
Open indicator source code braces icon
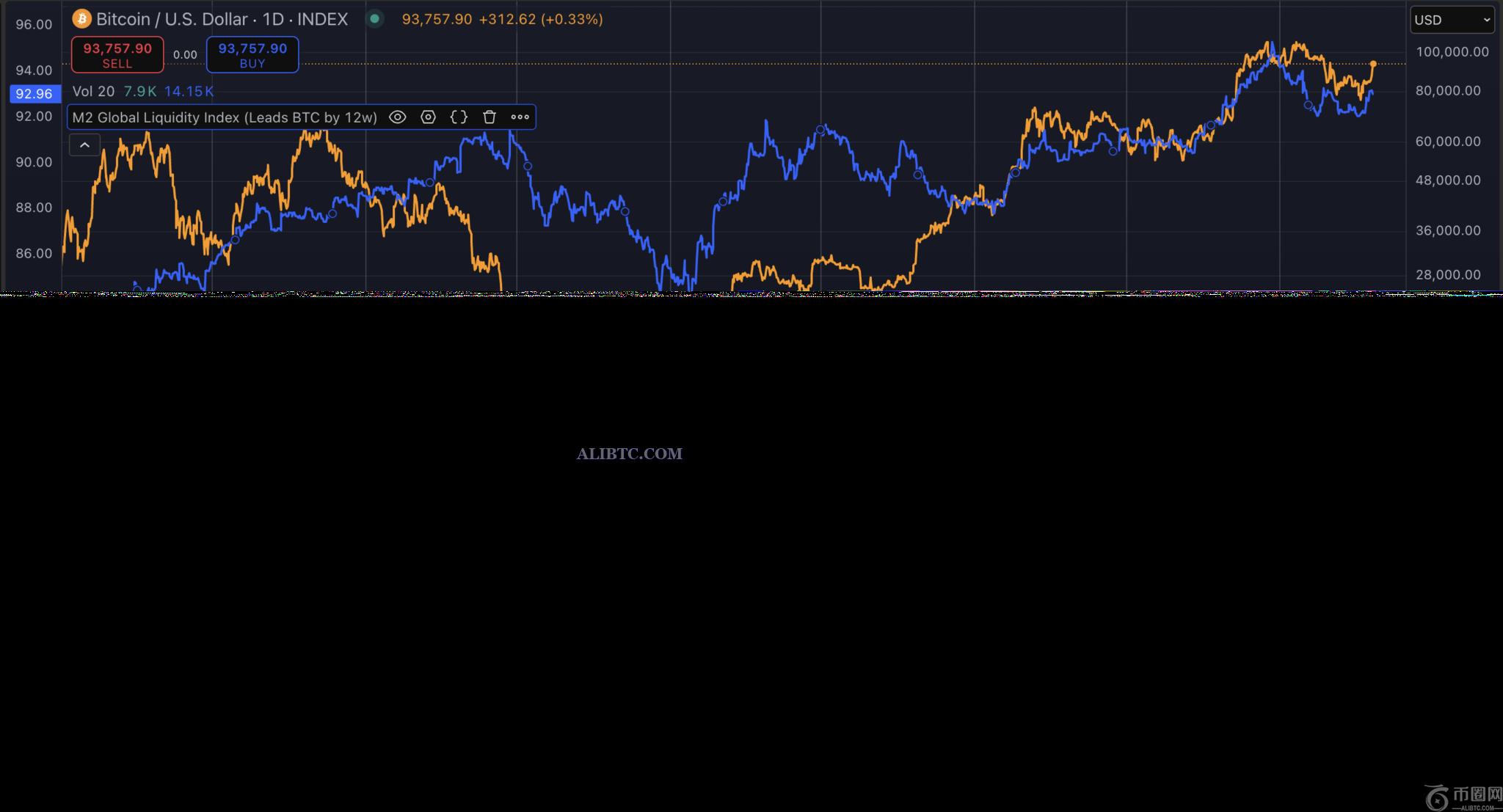coord(459,117)
